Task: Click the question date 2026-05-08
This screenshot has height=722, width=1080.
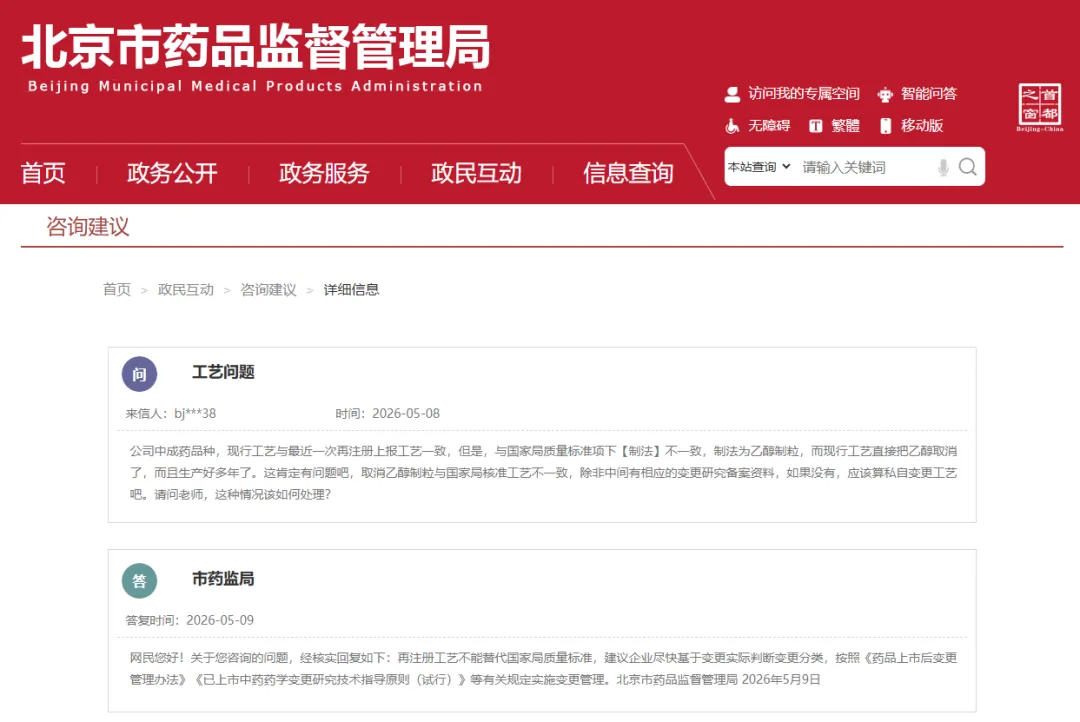Action: [406, 413]
